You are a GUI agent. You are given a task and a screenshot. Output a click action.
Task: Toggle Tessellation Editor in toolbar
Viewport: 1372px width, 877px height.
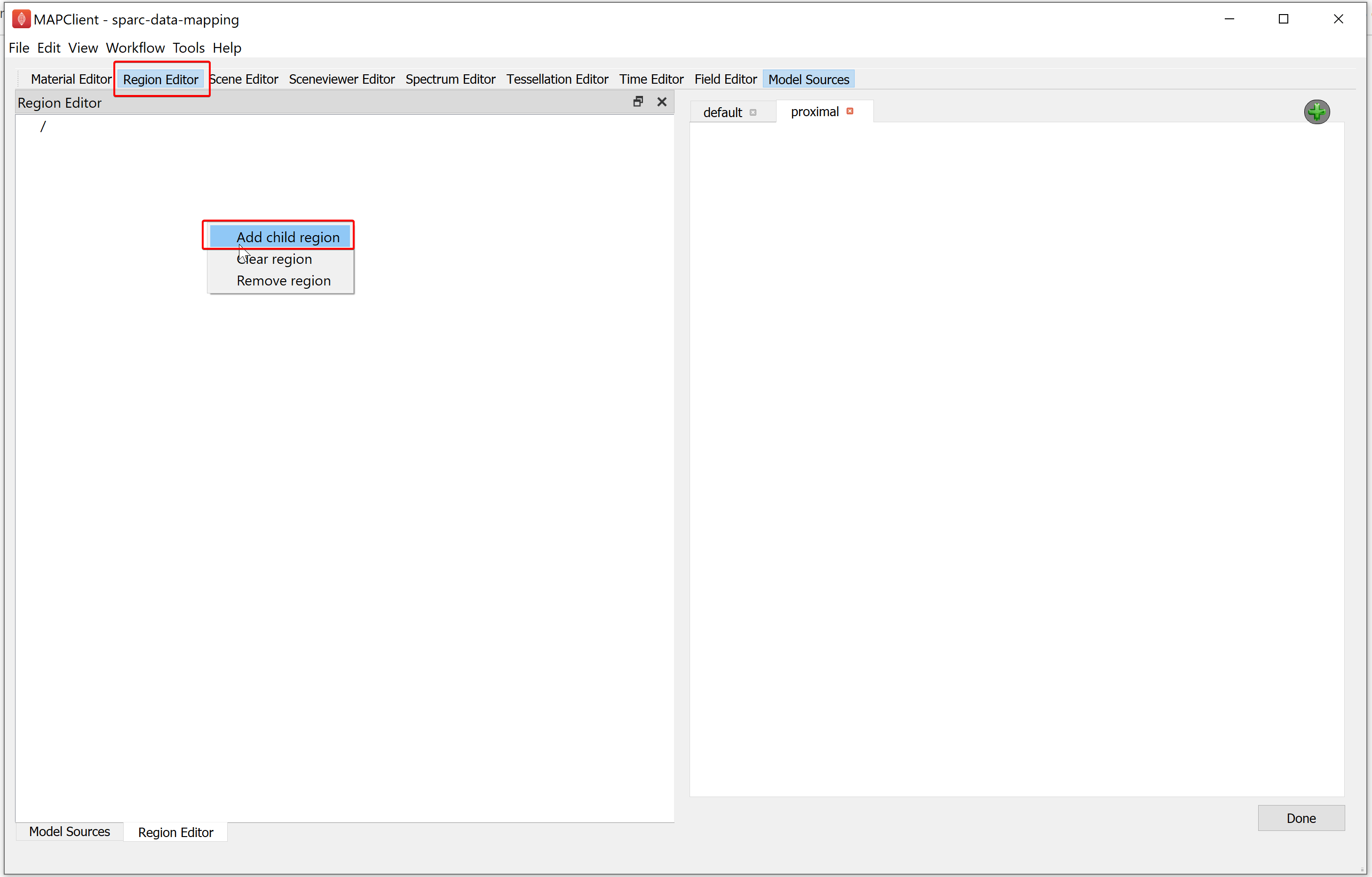557,79
